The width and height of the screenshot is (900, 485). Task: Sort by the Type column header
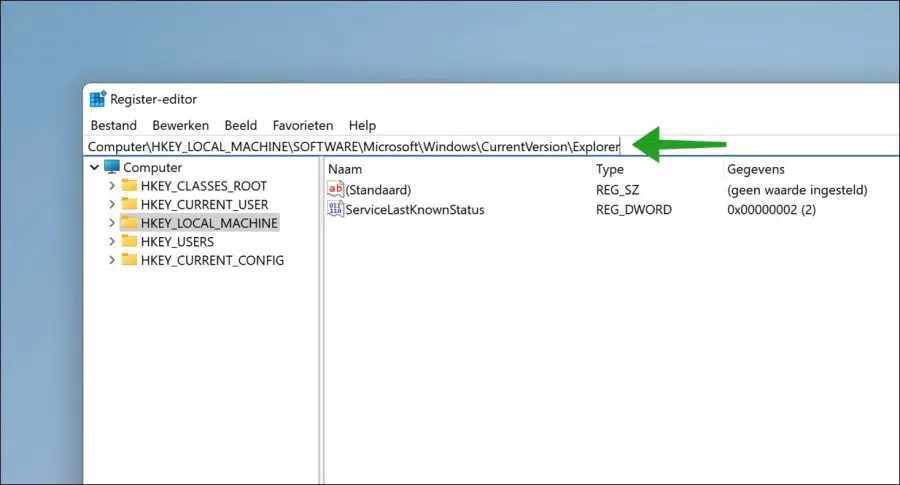coord(610,169)
